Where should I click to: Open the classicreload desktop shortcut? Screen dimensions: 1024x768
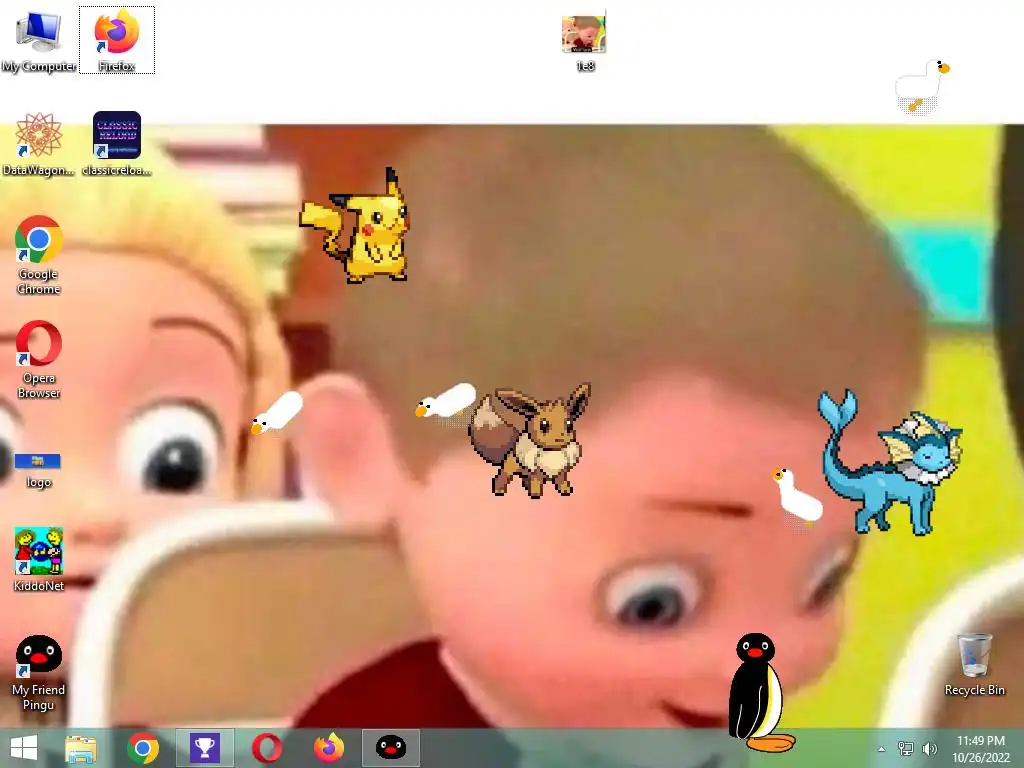(117, 144)
